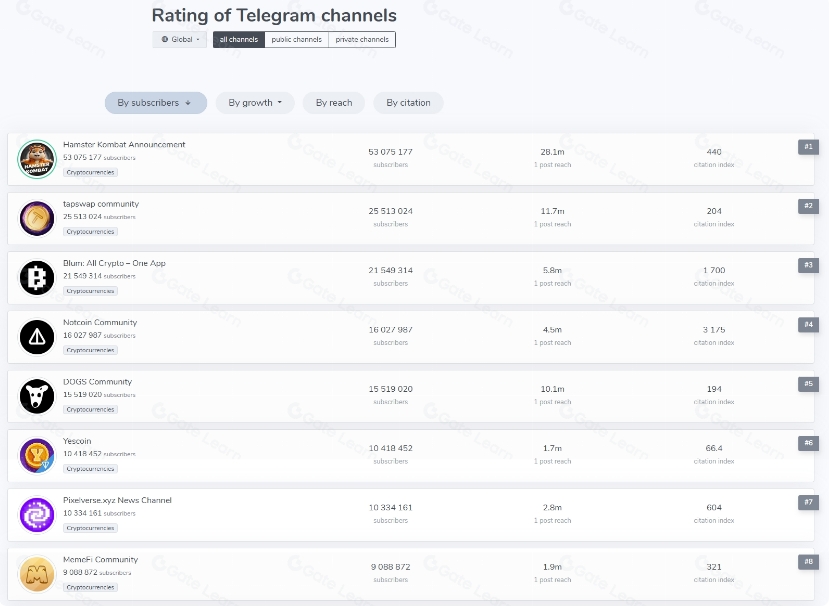Open Notcoin Community channel link
This screenshot has width=829, height=606.
(100, 322)
